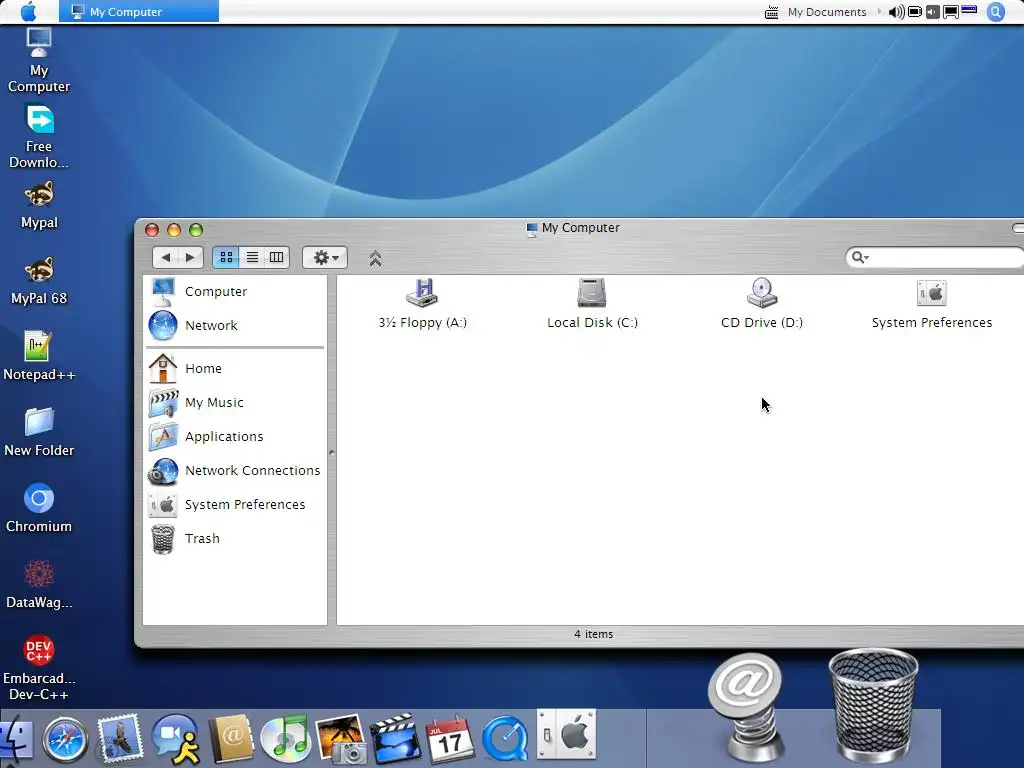Click the My Computer menu bar title
Screen dimensions: 1024x768
138,12
